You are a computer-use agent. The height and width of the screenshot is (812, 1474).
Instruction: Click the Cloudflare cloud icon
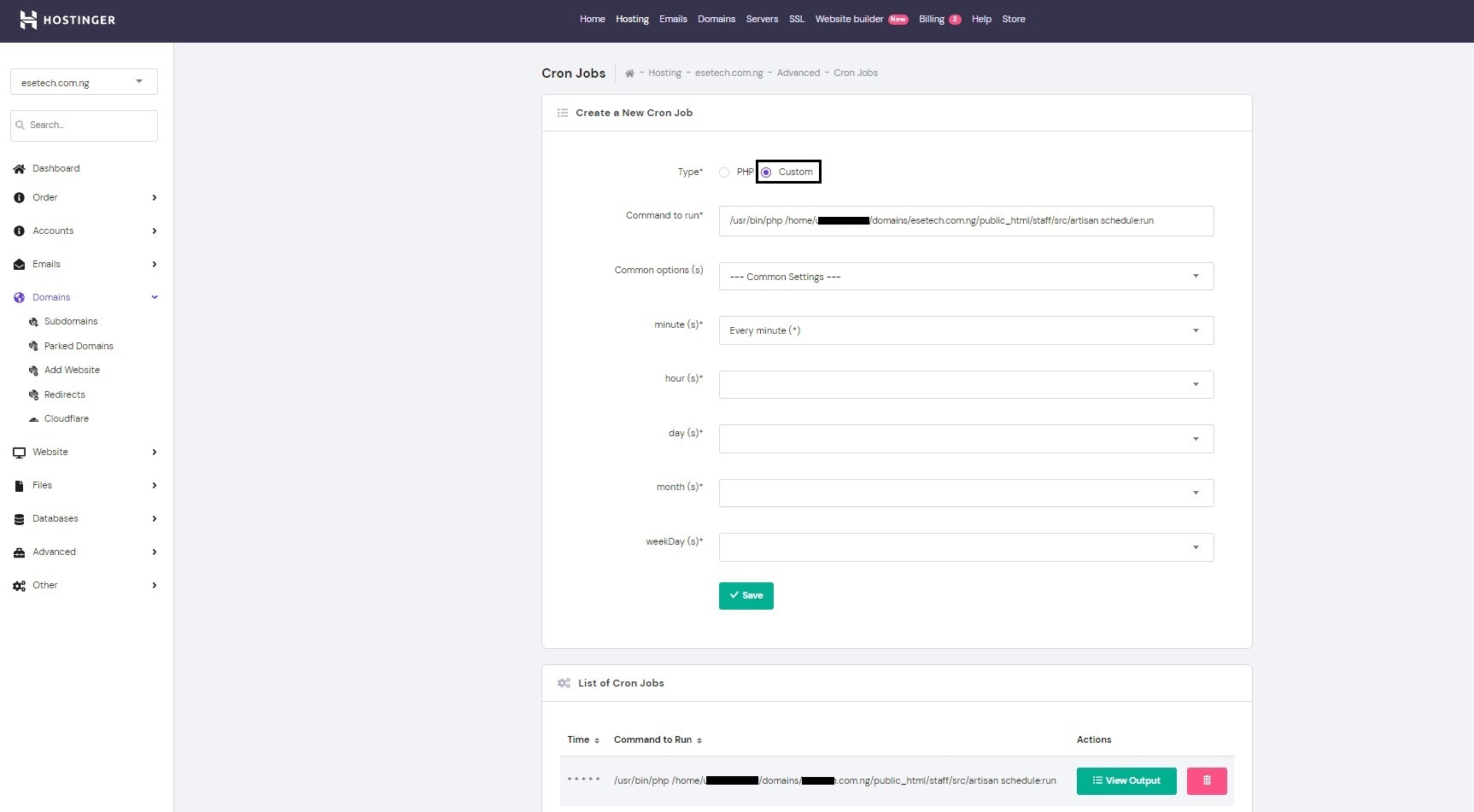pyautogui.click(x=33, y=419)
